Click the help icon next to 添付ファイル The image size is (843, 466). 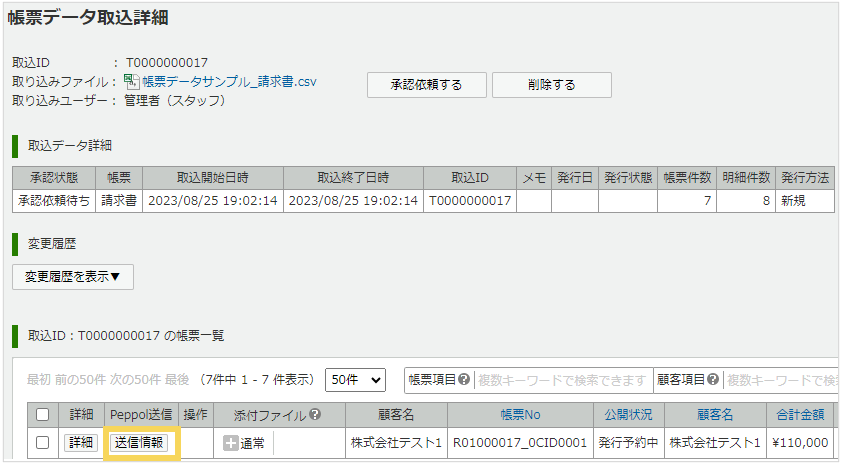[x=315, y=414]
